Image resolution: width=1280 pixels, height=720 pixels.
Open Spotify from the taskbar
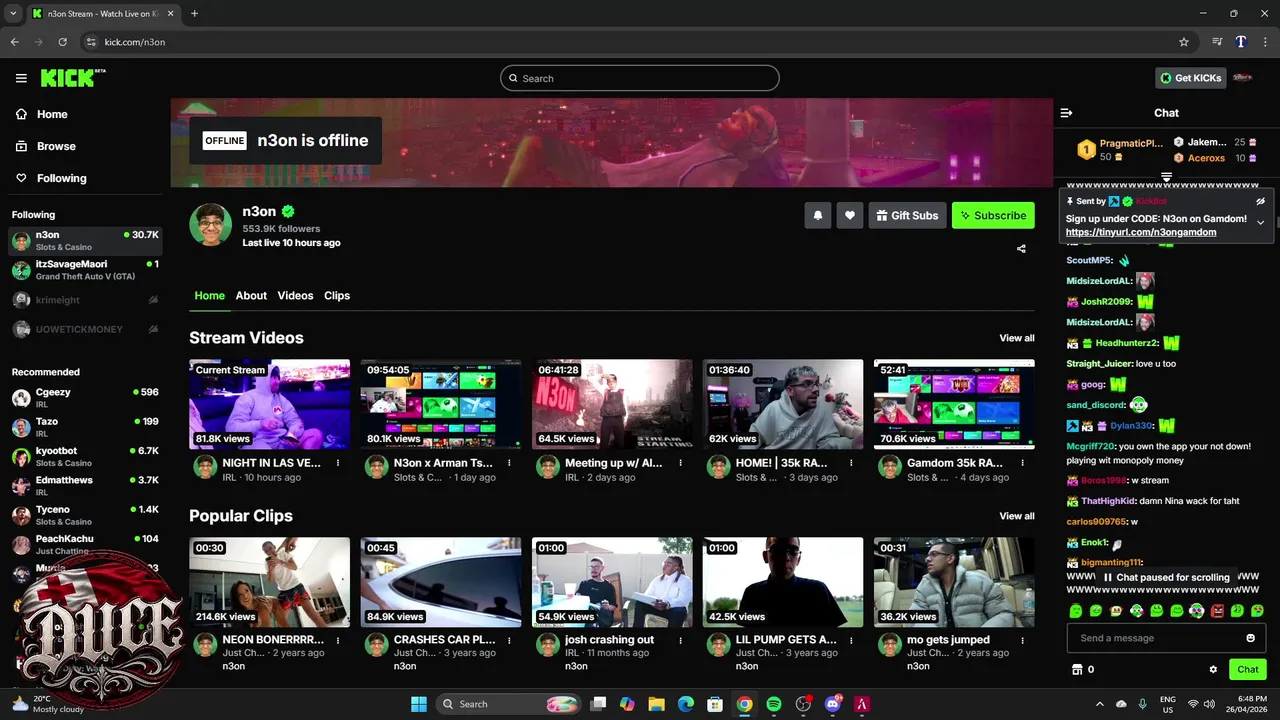[x=773, y=704]
